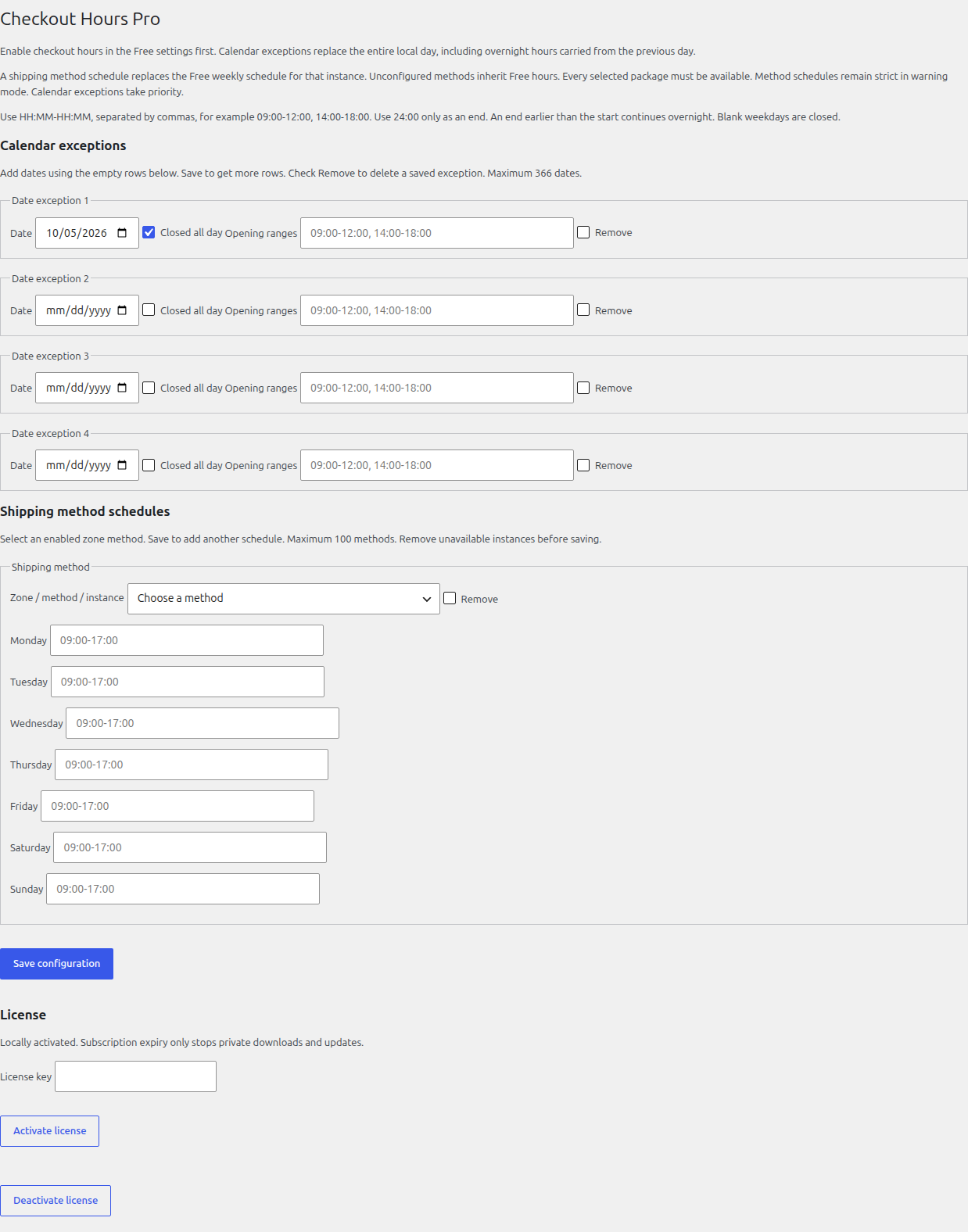Click Activate license button

[49, 1131]
